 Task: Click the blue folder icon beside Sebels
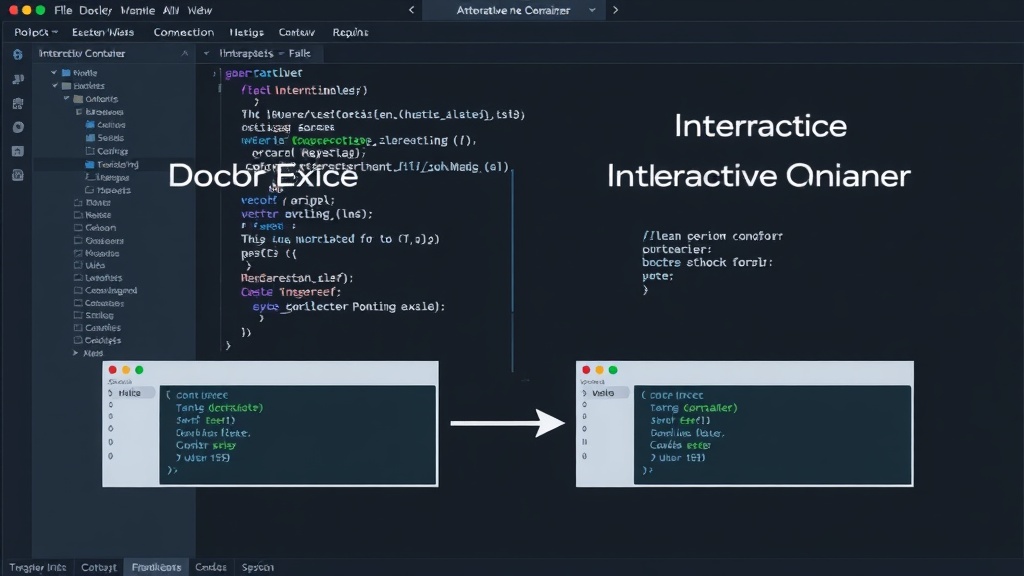point(90,138)
